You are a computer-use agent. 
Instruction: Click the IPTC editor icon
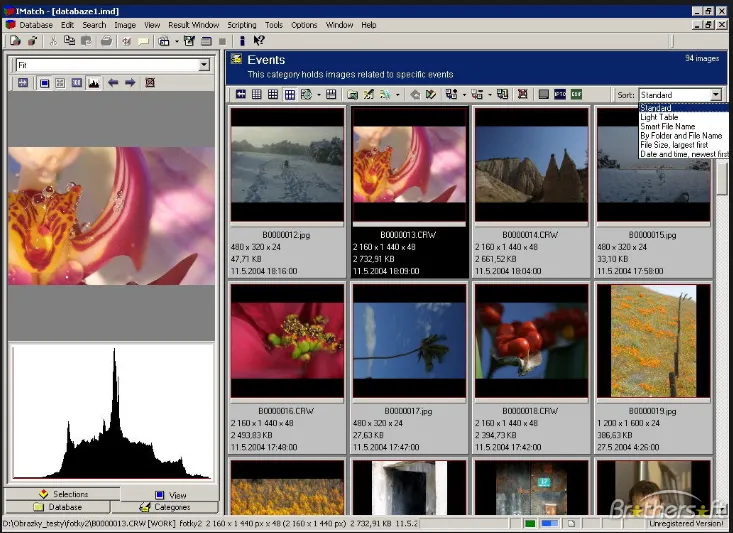click(560, 94)
